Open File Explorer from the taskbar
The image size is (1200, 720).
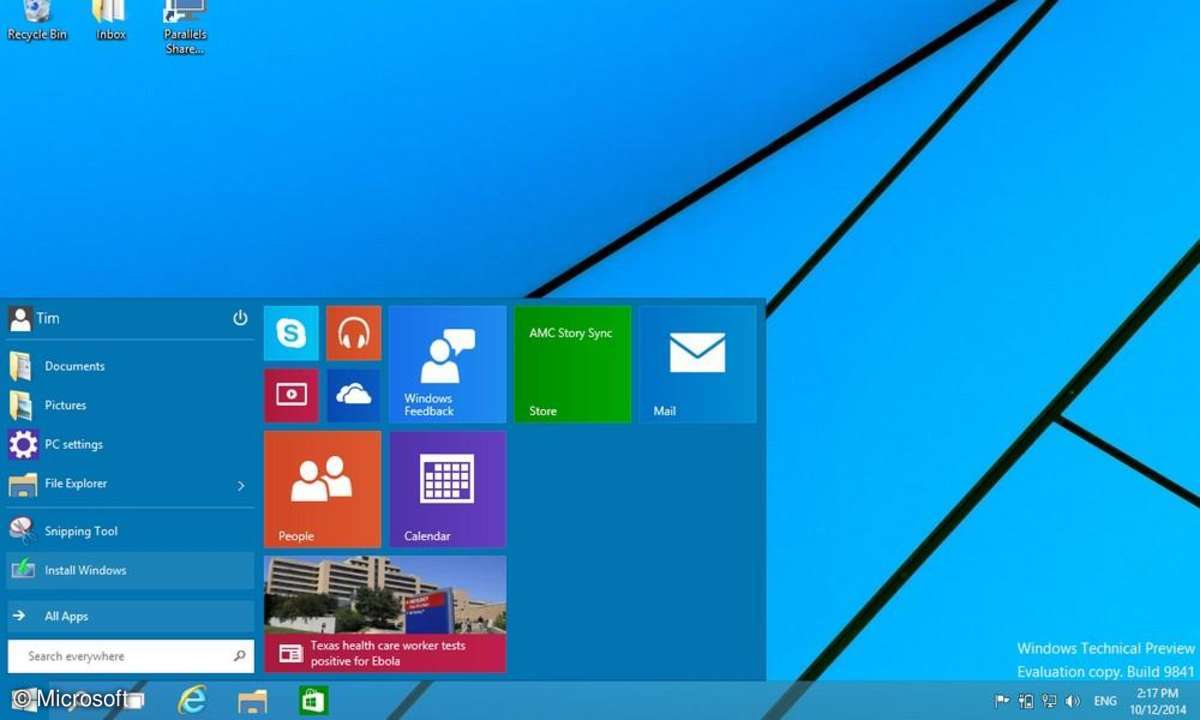tap(252, 701)
